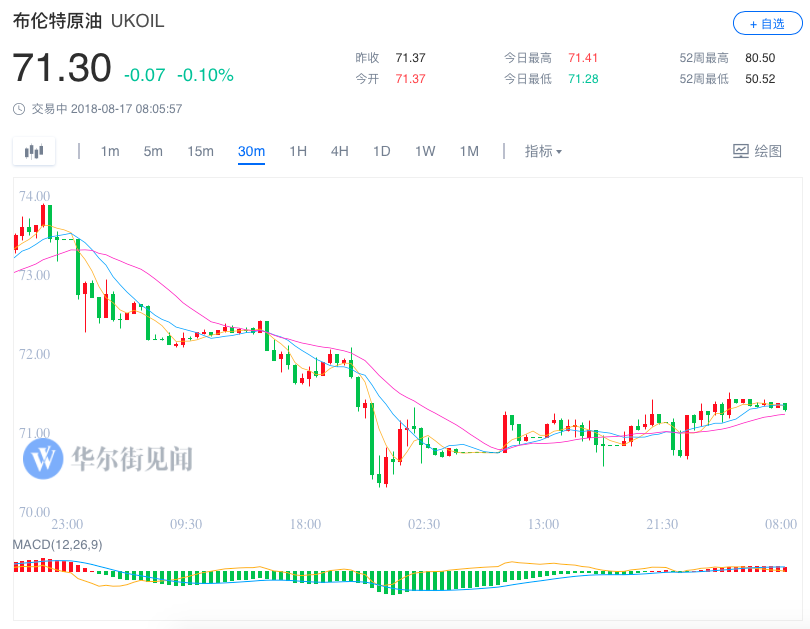Switch chart to the 4H interval
This screenshot has height=629, width=810.
tap(340, 151)
